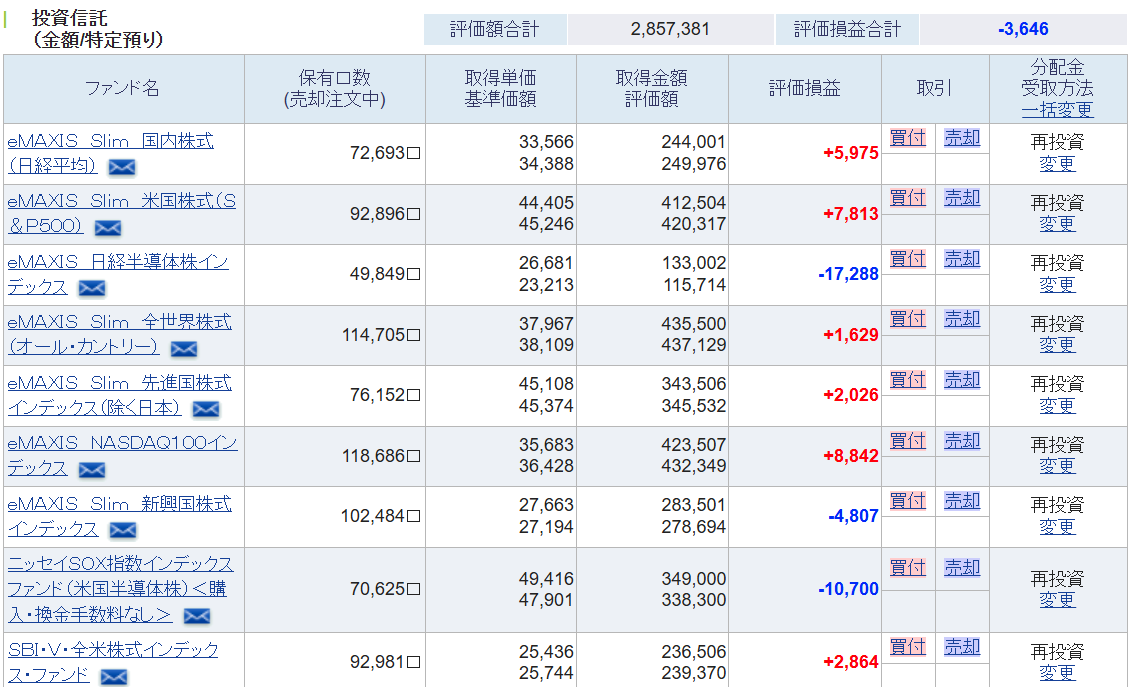Click 買付 for eMAXIS 日経半導体株インデックス
1133x687 pixels.
(x=908, y=259)
